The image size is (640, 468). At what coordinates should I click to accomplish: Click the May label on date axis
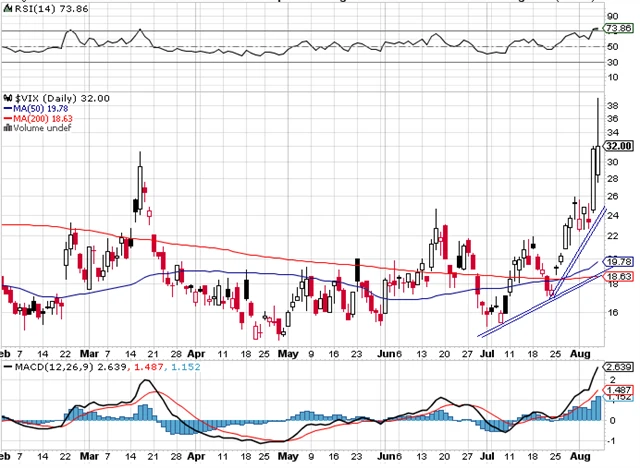coord(288,355)
